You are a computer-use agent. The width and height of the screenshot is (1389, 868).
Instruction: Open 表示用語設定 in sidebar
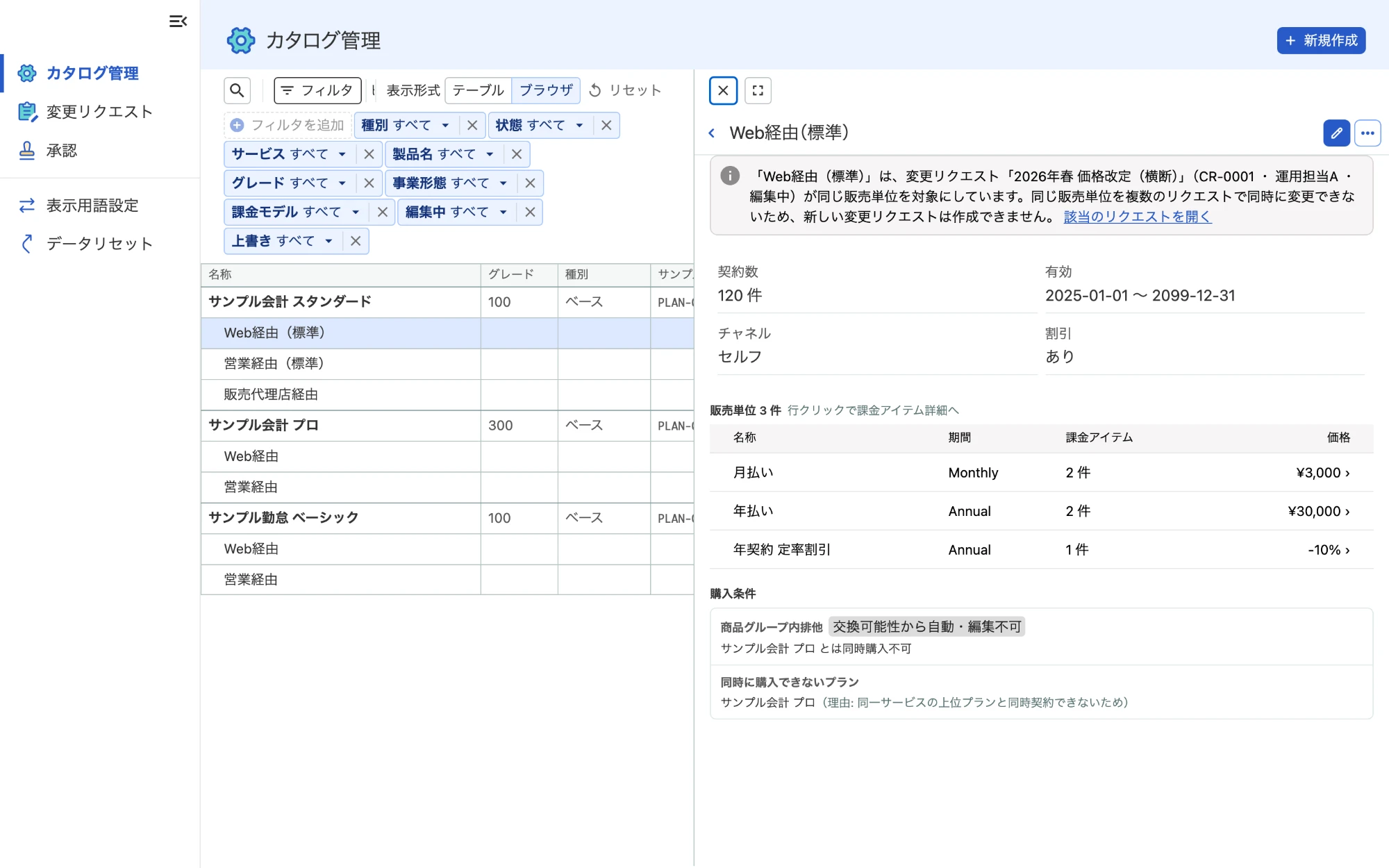pos(99,206)
